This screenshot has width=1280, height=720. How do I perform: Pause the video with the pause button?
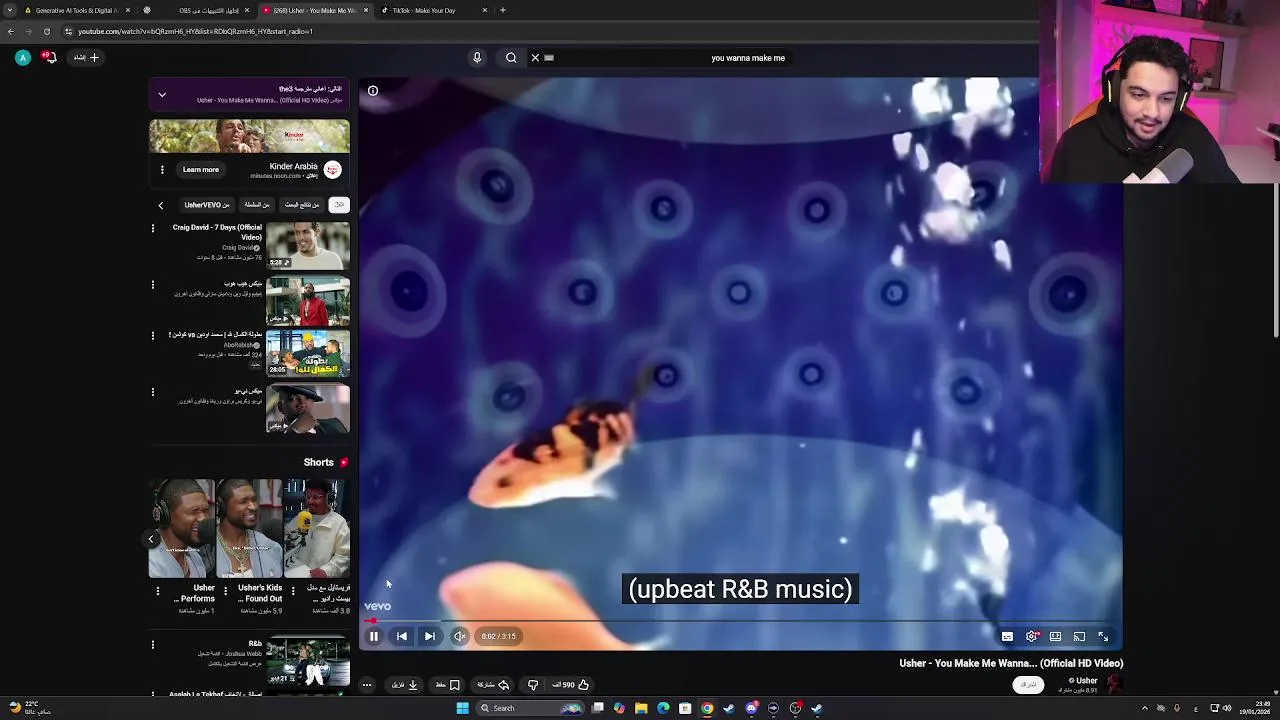coord(374,636)
